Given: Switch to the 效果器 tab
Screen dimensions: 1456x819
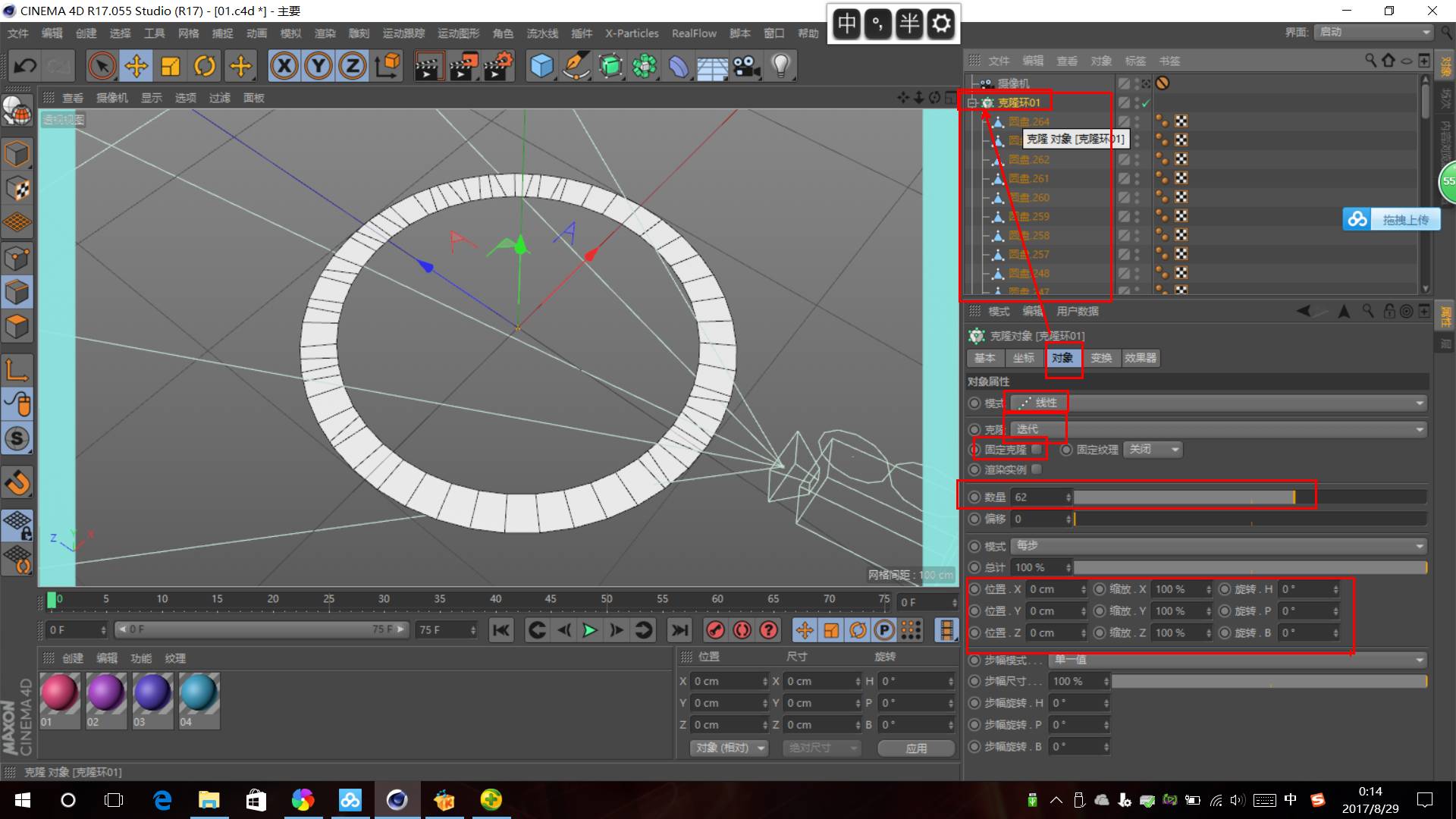Looking at the screenshot, I should point(1140,358).
